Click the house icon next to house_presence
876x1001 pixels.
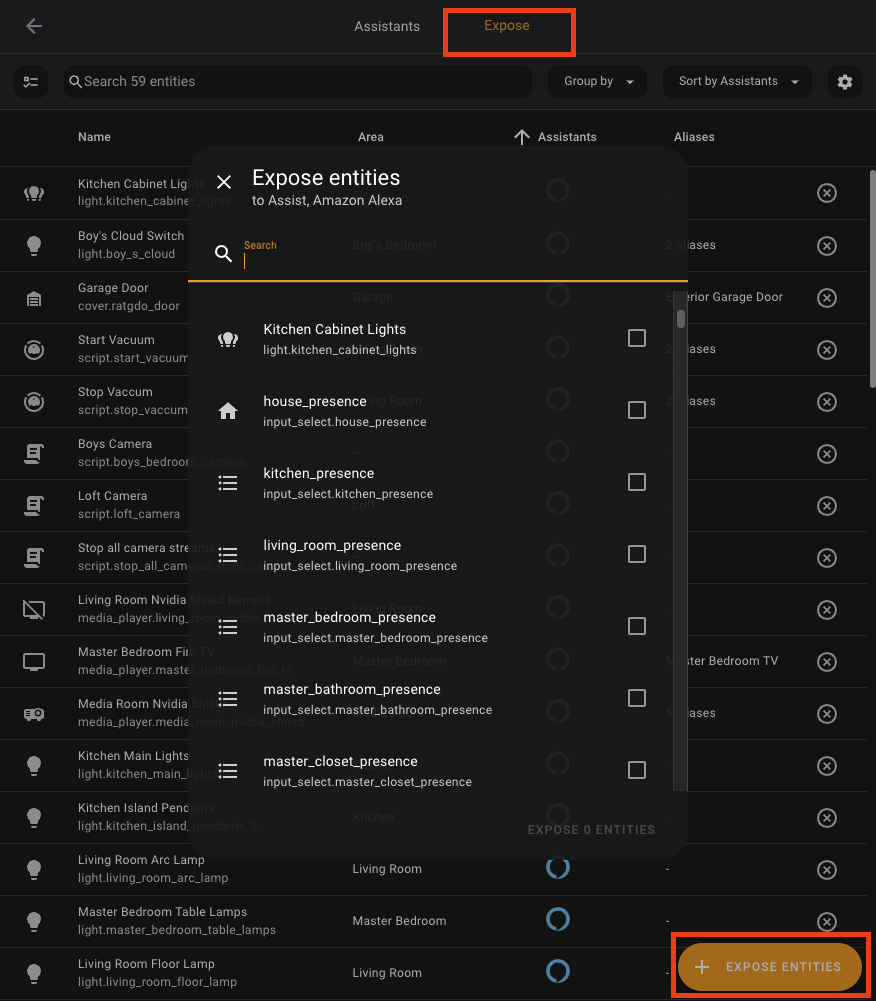coord(228,410)
